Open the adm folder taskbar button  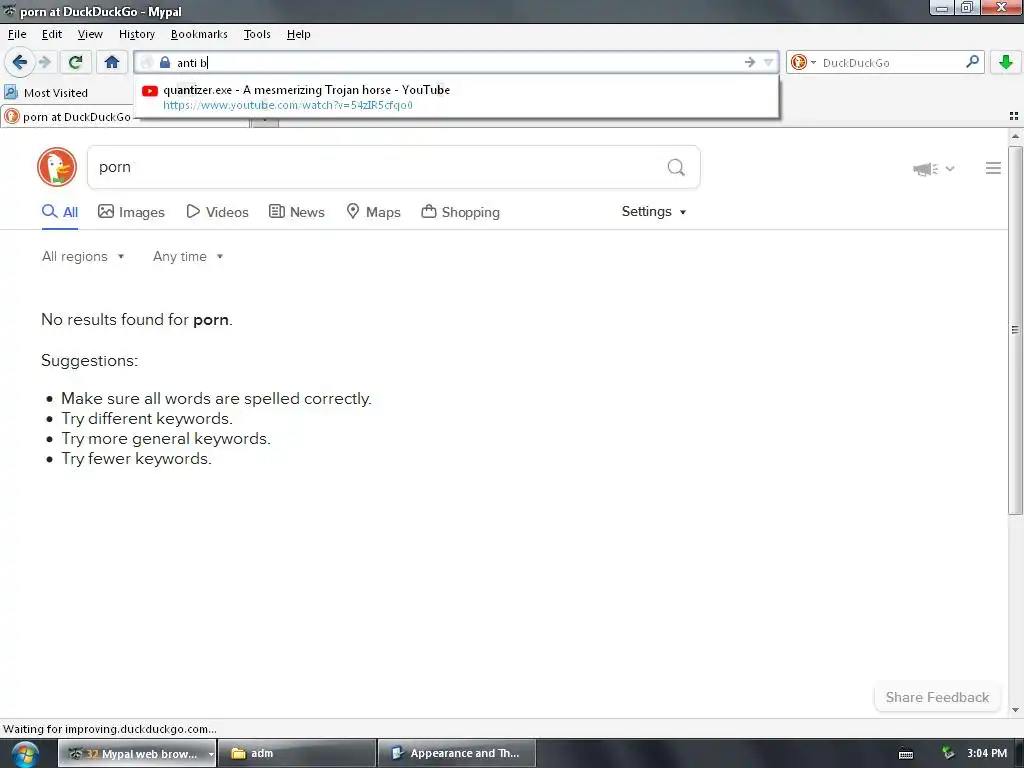[296, 754]
